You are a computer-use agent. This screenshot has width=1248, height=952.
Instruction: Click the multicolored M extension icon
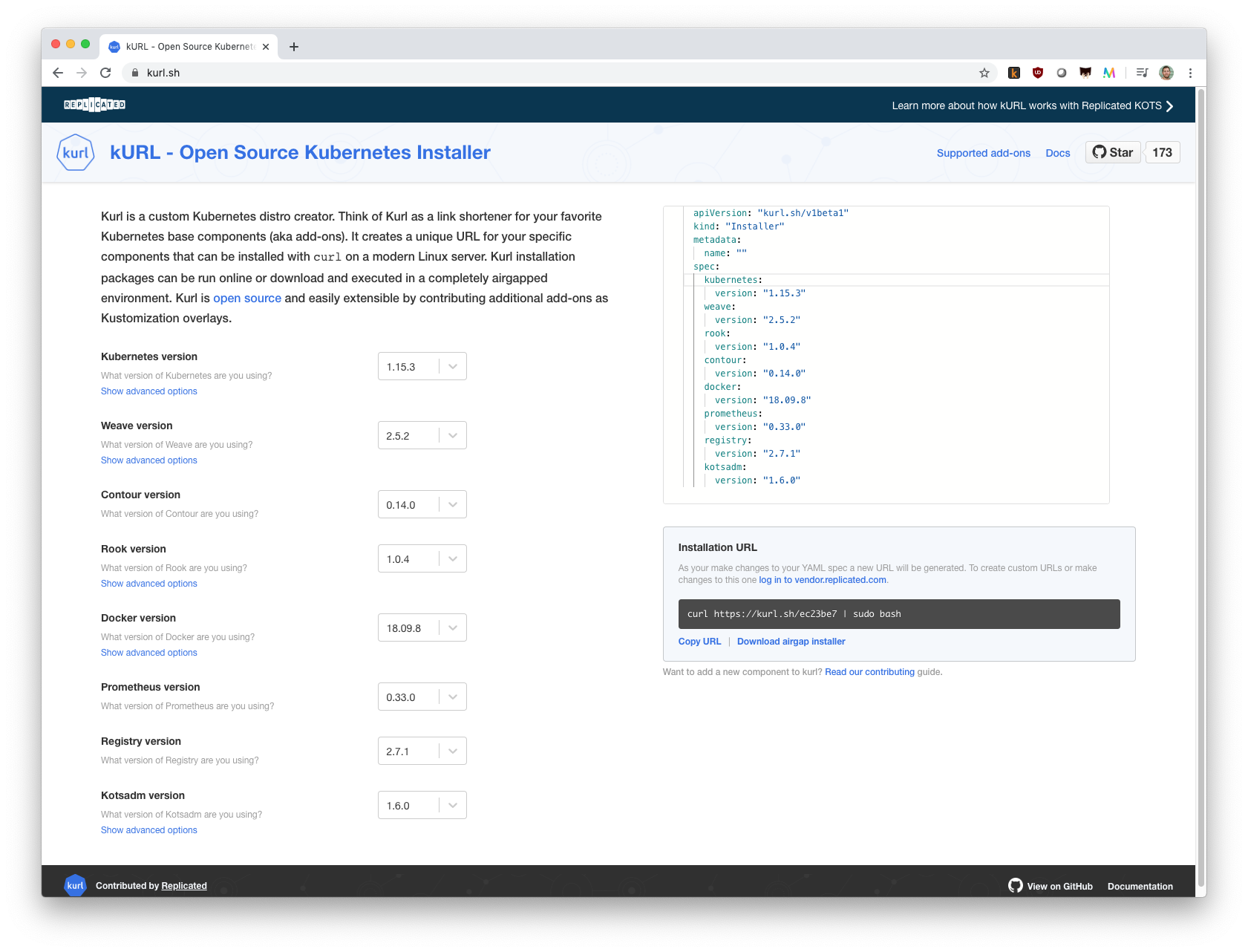1109,73
